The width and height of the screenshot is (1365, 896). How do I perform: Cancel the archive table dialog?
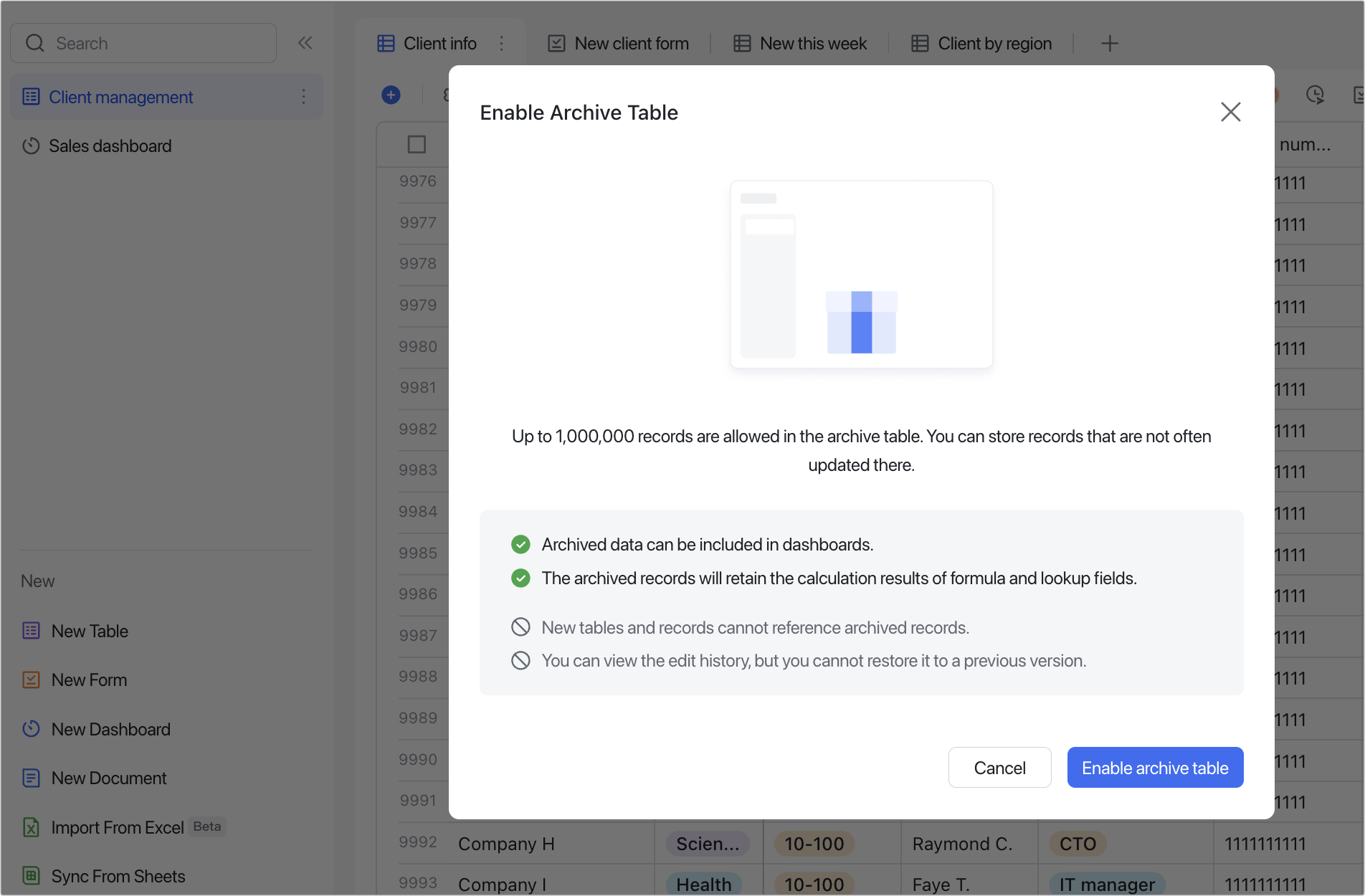pos(999,768)
